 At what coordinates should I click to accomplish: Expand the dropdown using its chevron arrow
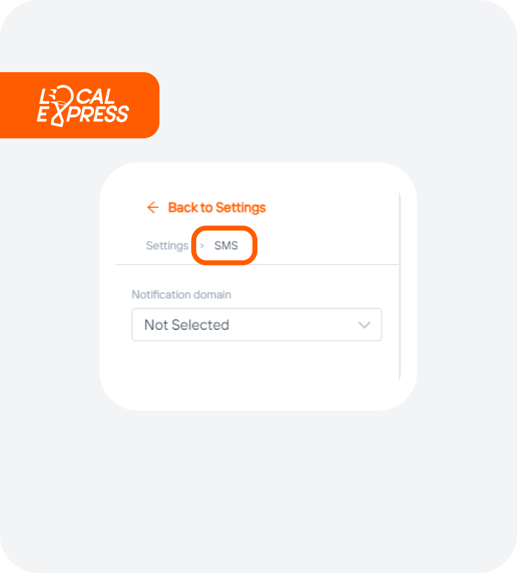click(x=364, y=325)
